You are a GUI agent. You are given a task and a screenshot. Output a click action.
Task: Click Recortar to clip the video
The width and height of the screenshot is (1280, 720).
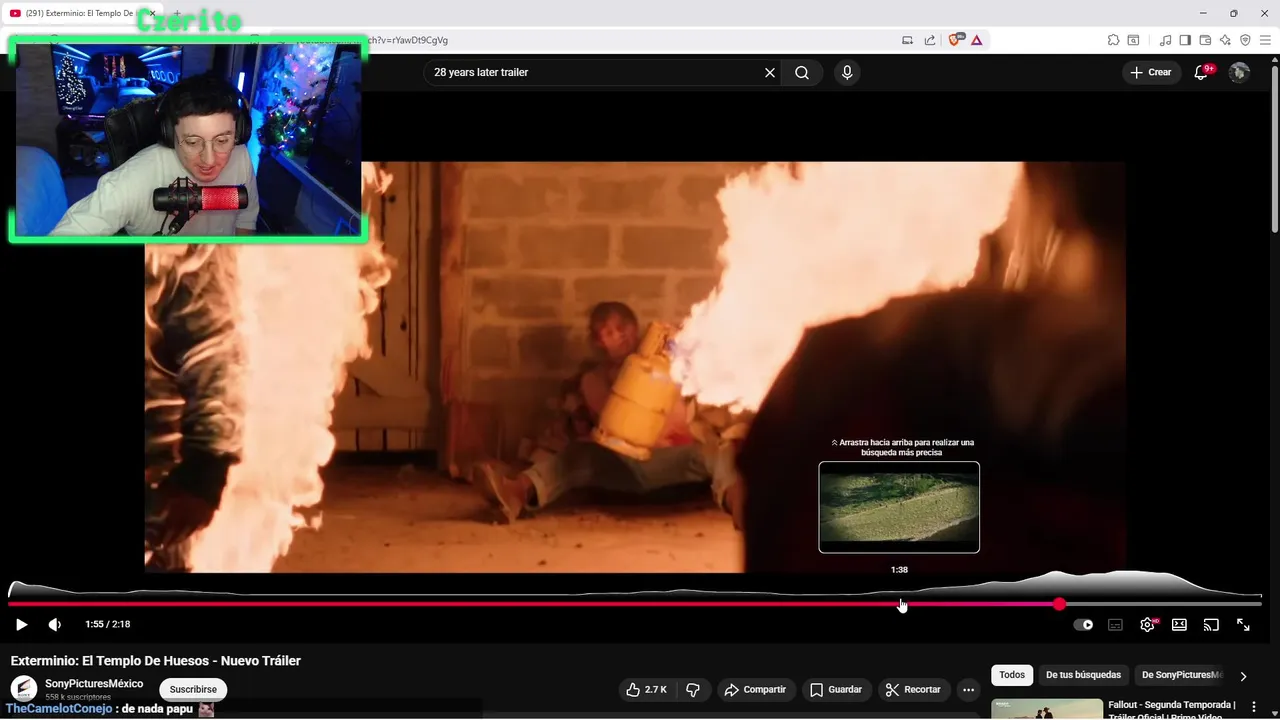click(912, 689)
